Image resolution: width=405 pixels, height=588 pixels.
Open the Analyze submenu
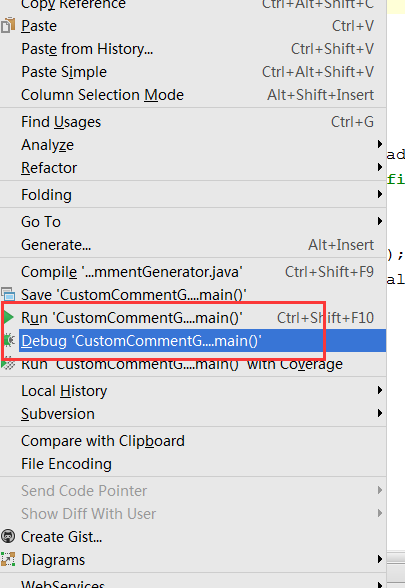pos(193,145)
